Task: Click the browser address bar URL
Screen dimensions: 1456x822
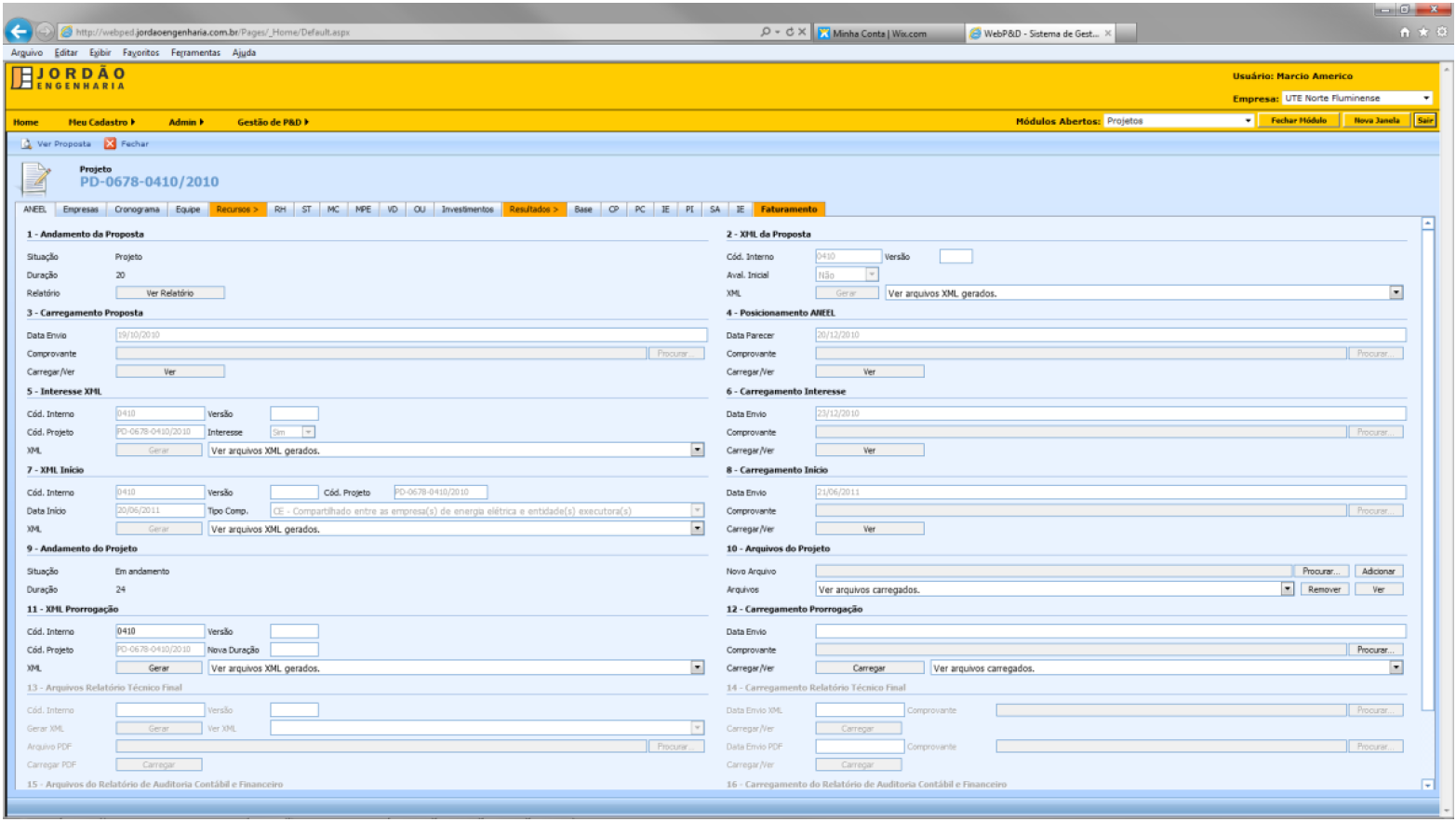Action: 213,32
